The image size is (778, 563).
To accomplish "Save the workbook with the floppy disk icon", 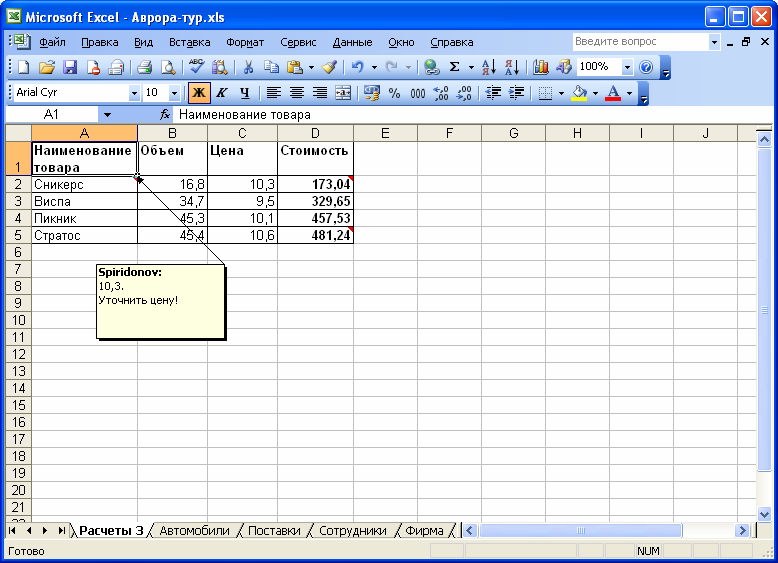I will pyautogui.click(x=70, y=67).
